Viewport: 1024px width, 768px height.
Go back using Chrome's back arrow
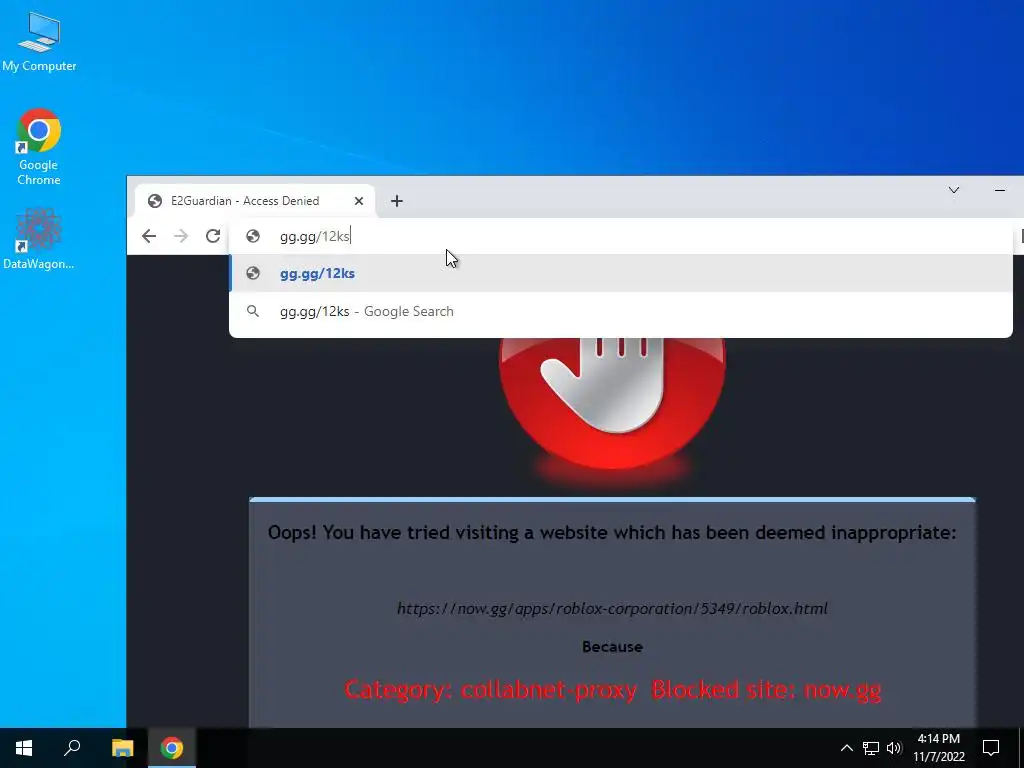(149, 236)
